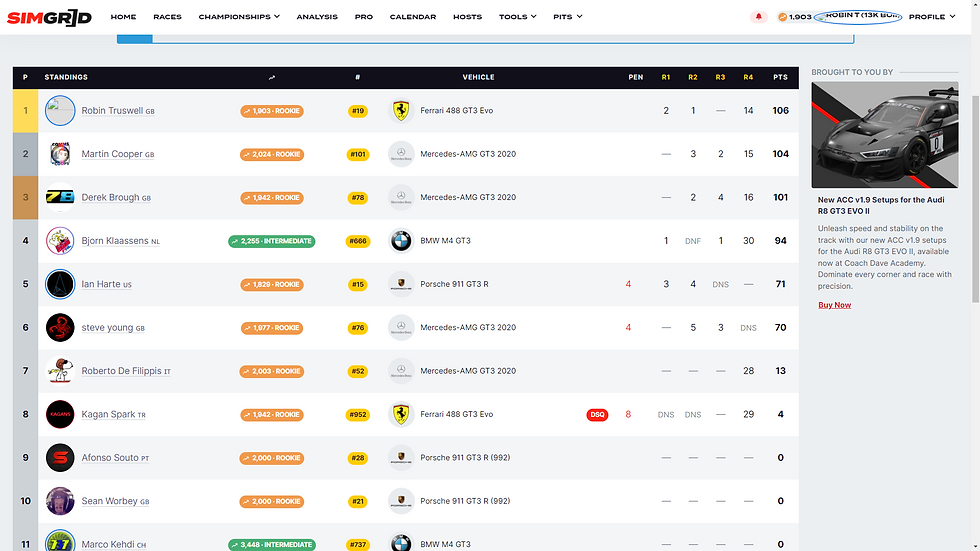
Task: Open the Races menu item
Action: tap(168, 17)
